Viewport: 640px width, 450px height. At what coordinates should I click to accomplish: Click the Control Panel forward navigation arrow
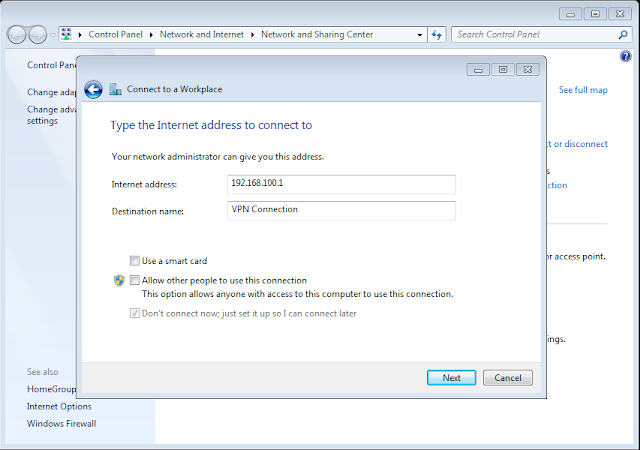point(38,35)
